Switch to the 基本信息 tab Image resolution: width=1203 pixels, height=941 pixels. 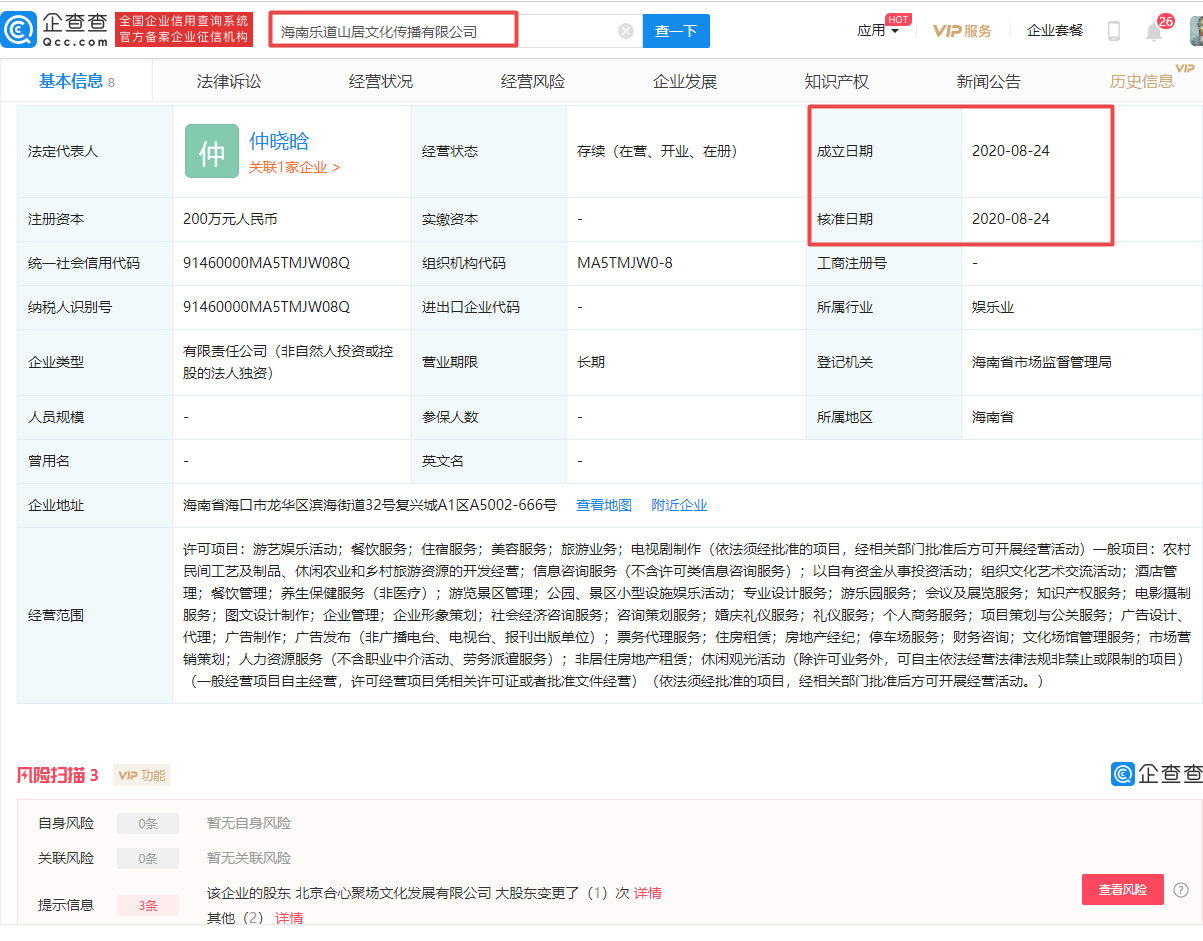[x=76, y=81]
